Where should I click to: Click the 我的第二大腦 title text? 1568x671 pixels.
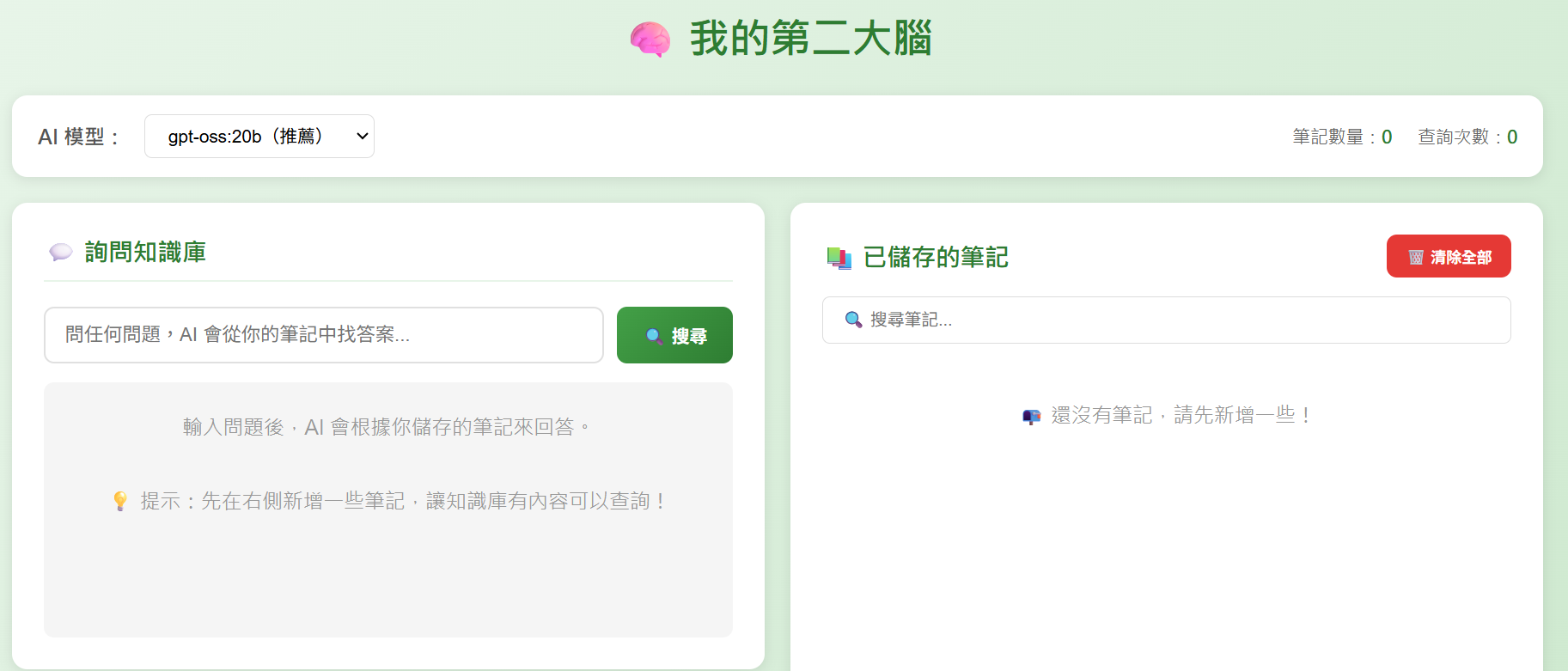click(810, 40)
